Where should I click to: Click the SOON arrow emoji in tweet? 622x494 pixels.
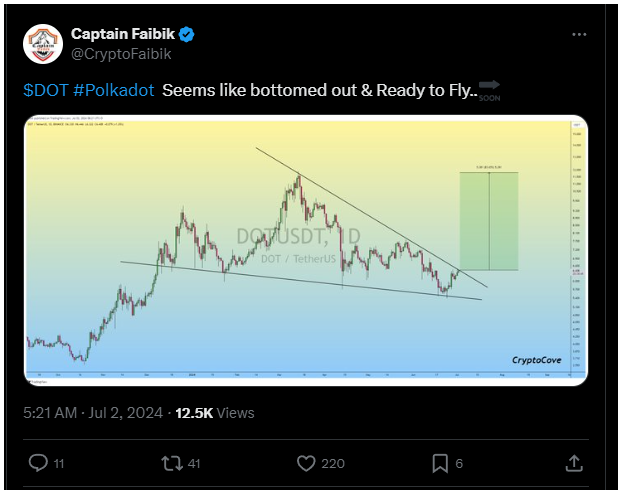pos(490,90)
